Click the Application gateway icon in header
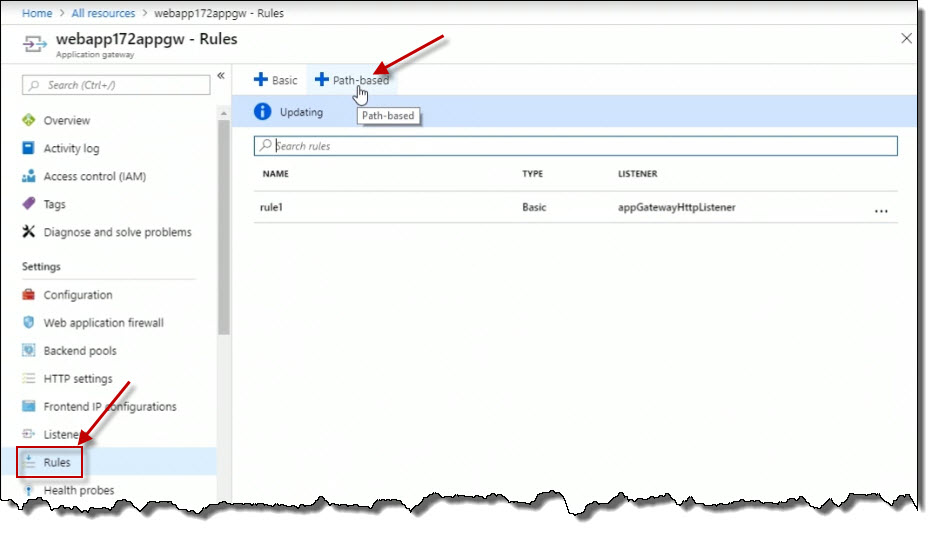Viewport: 934px width, 537px height. click(35, 44)
